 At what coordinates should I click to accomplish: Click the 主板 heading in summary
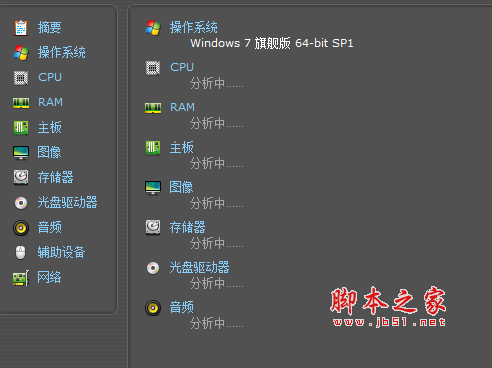[x=182, y=148]
